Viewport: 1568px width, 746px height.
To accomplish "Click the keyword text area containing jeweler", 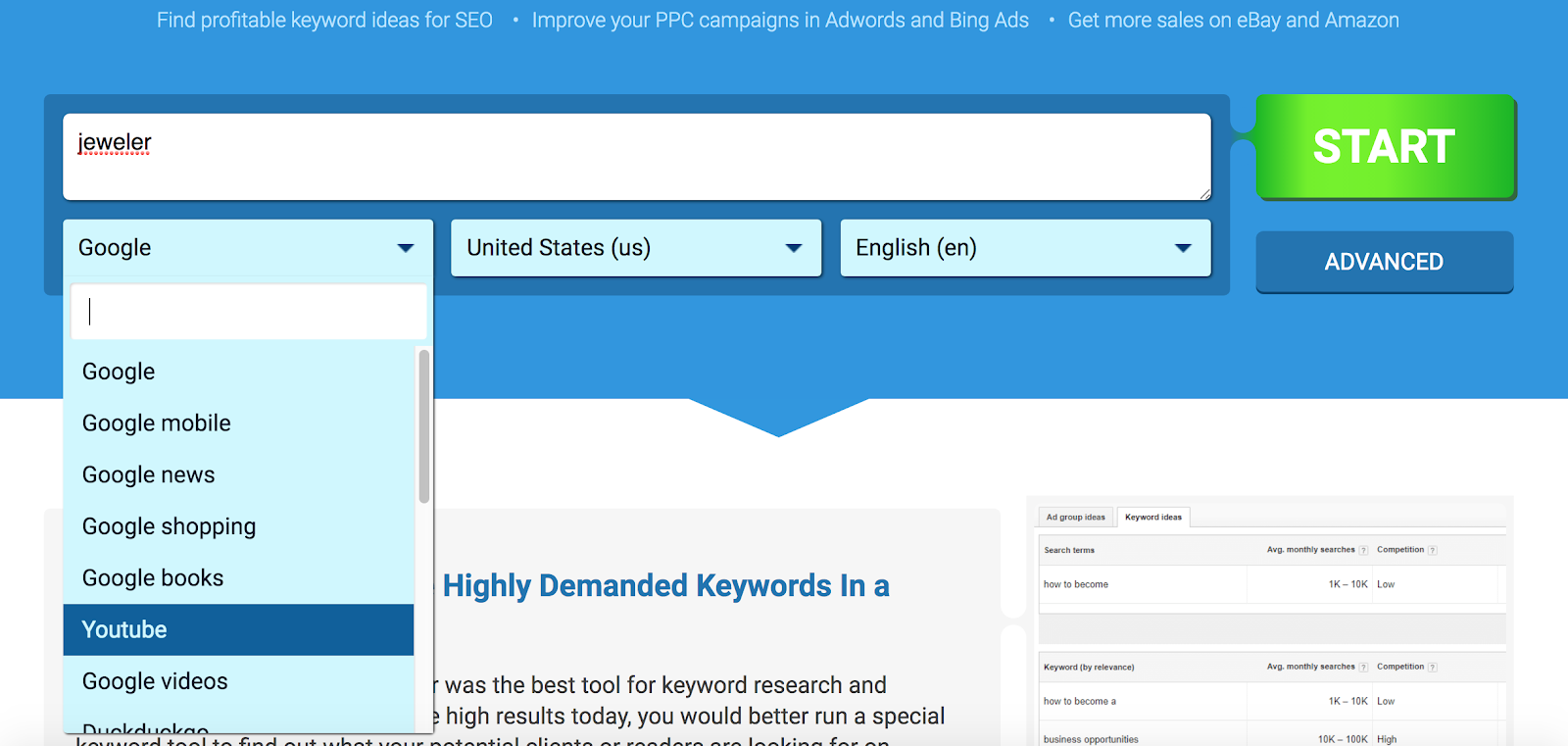I will coord(637,157).
